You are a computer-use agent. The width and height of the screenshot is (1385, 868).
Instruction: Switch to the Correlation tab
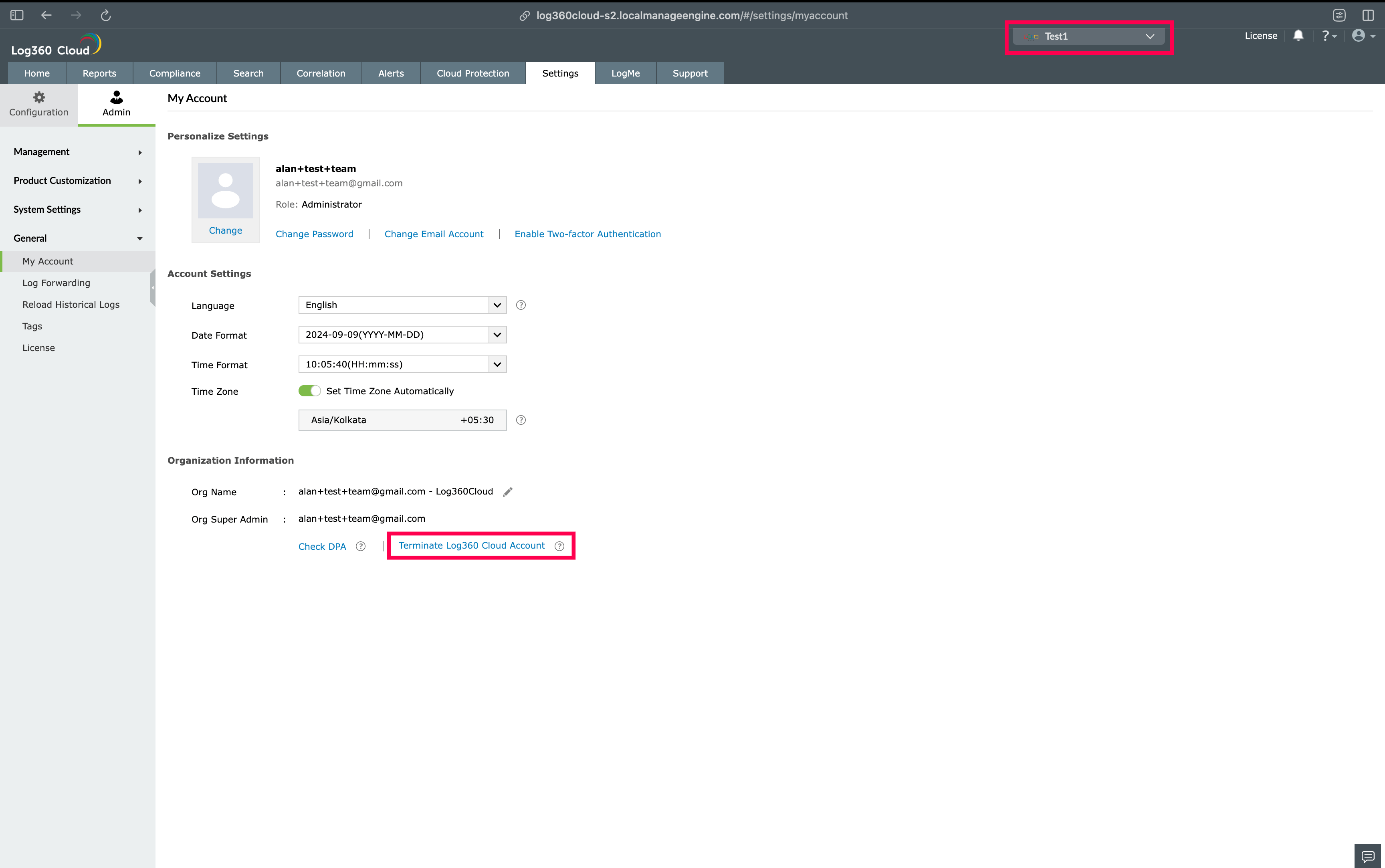pyautogui.click(x=321, y=73)
